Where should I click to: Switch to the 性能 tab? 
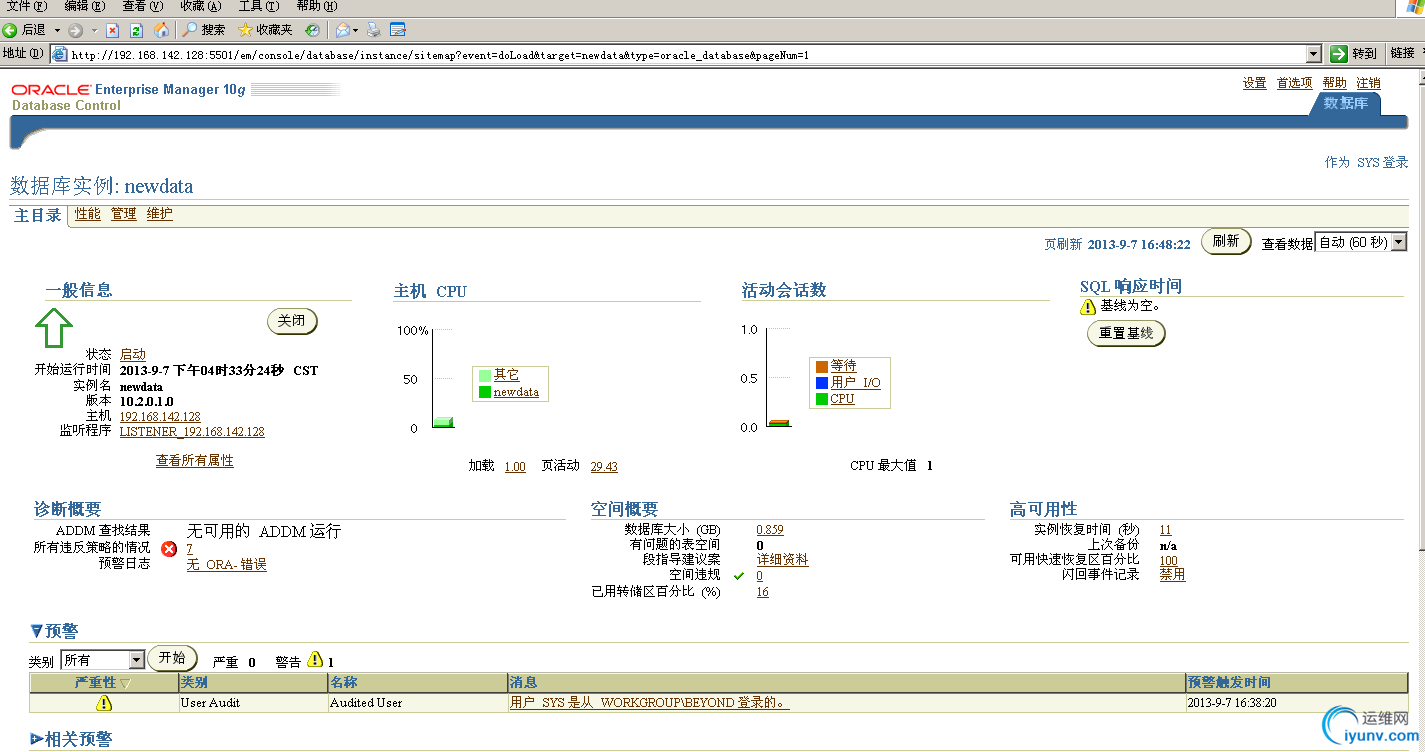(x=88, y=214)
